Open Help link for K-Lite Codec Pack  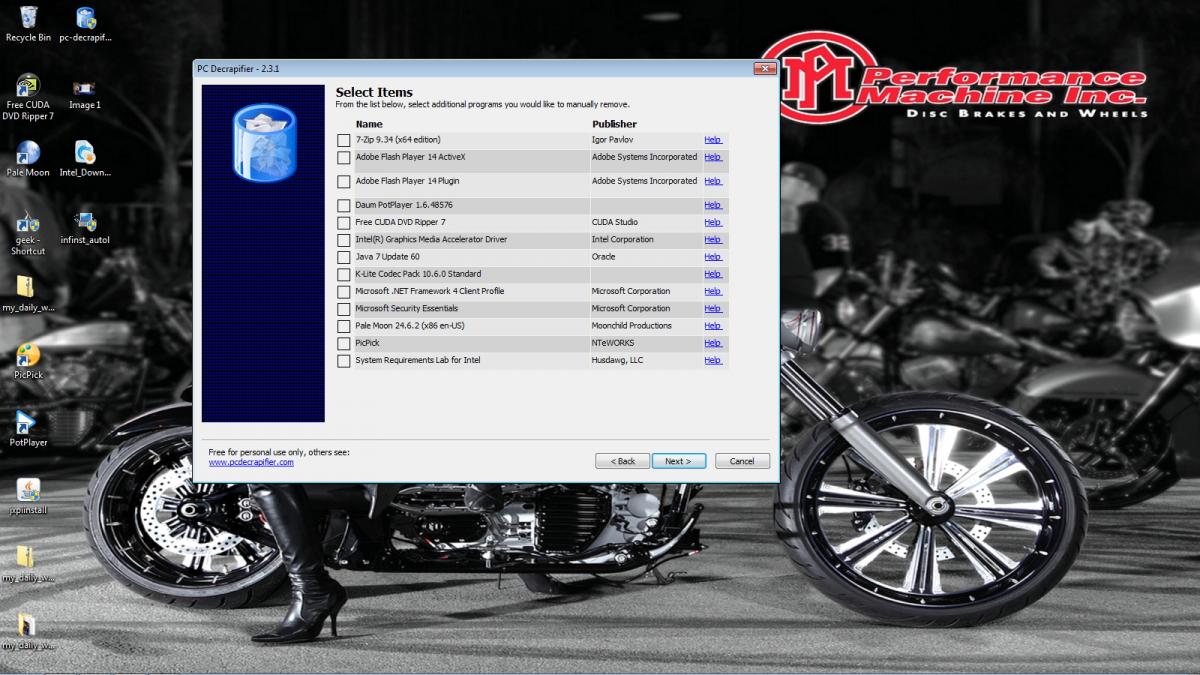point(712,274)
